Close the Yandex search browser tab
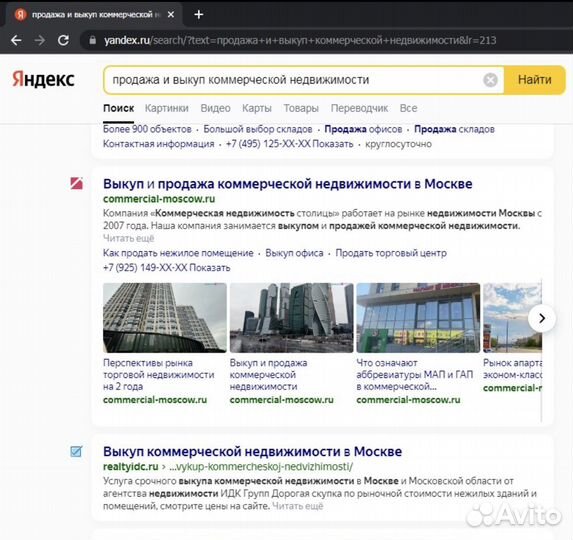Image resolution: width=573 pixels, height=540 pixels. click(171, 15)
